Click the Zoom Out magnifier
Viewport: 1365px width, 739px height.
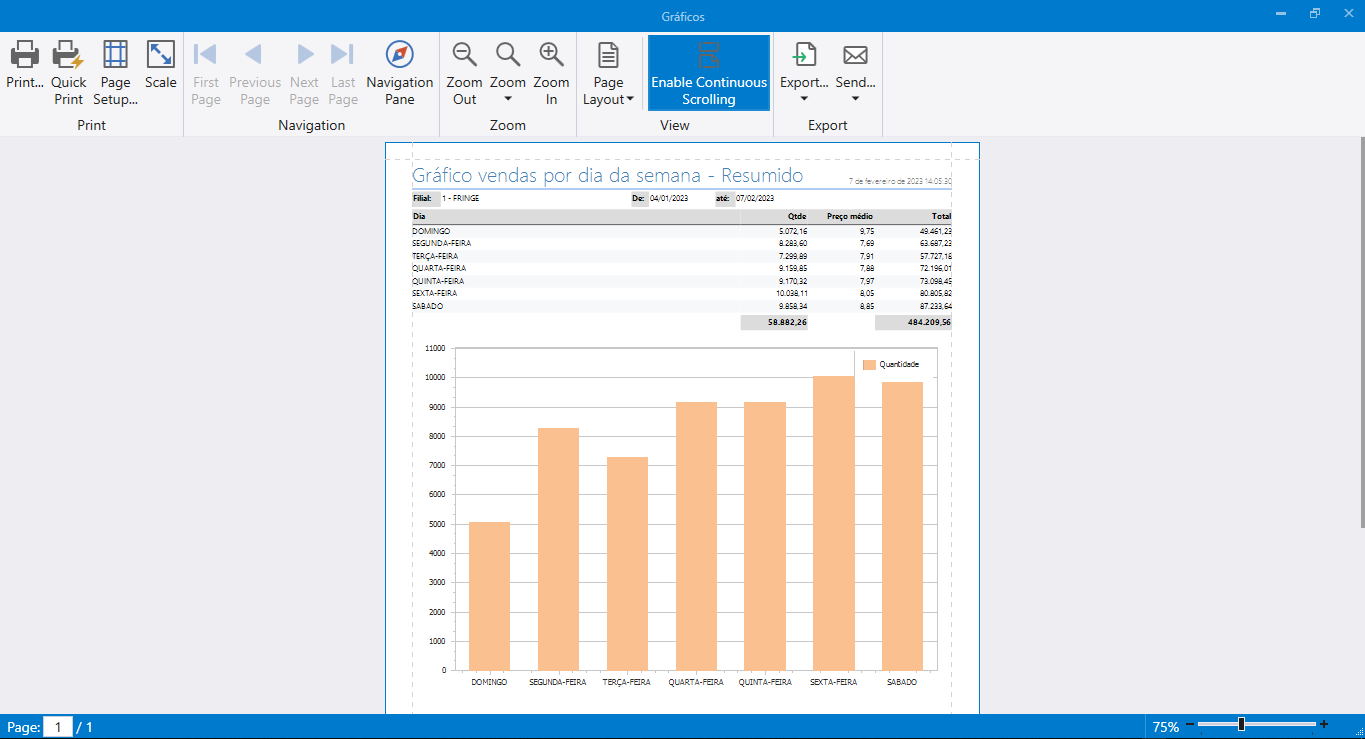tap(464, 55)
